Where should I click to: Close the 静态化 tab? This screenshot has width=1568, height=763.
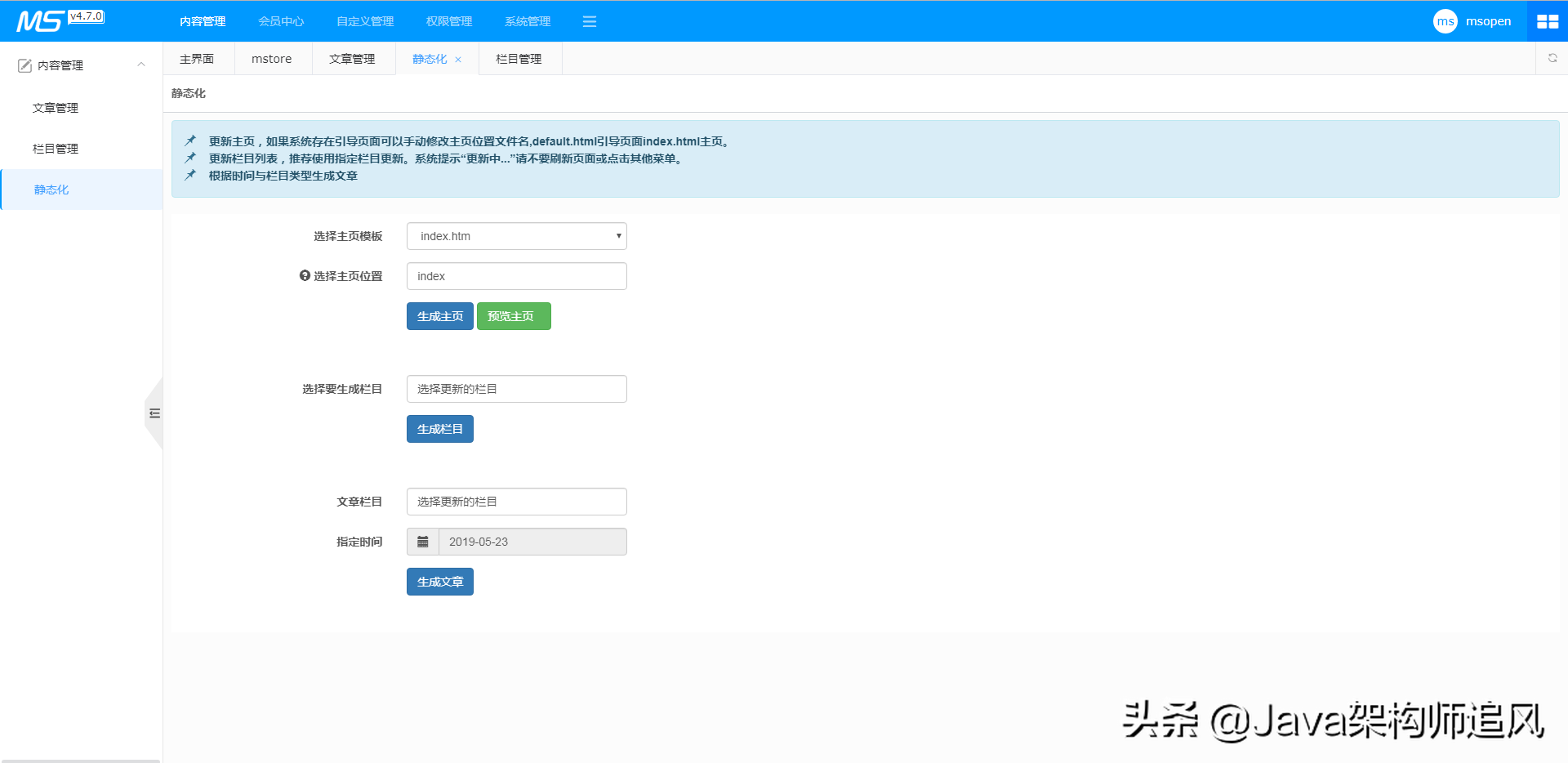tap(458, 59)
